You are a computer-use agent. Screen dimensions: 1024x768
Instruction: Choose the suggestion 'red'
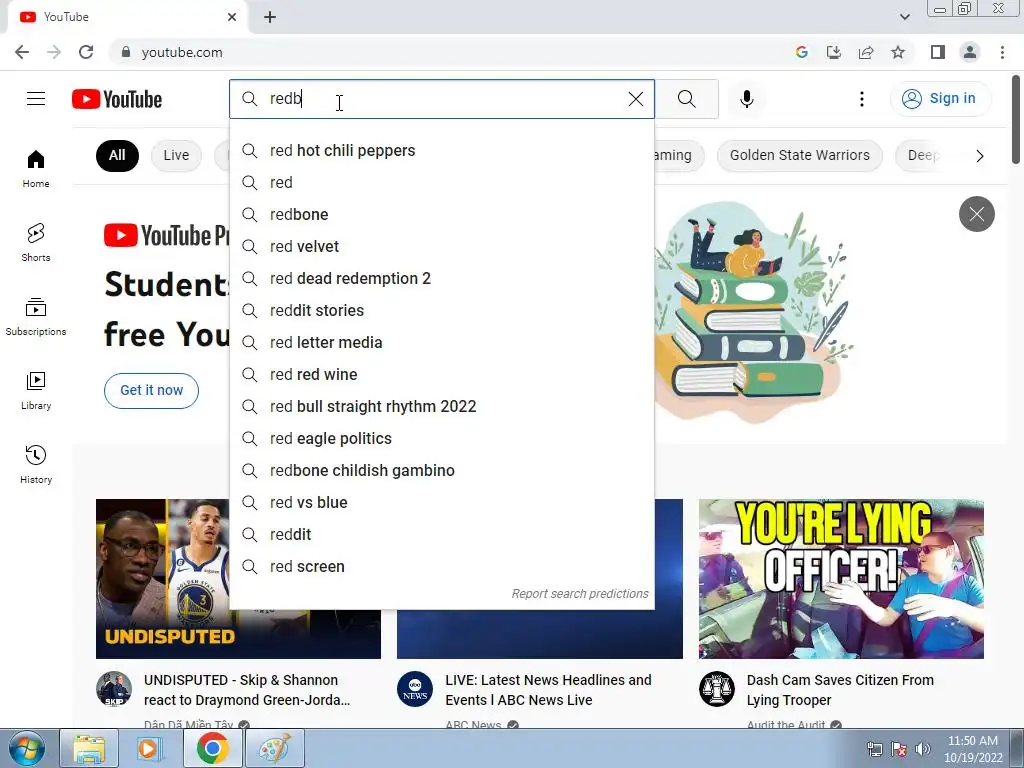(442, 182)
